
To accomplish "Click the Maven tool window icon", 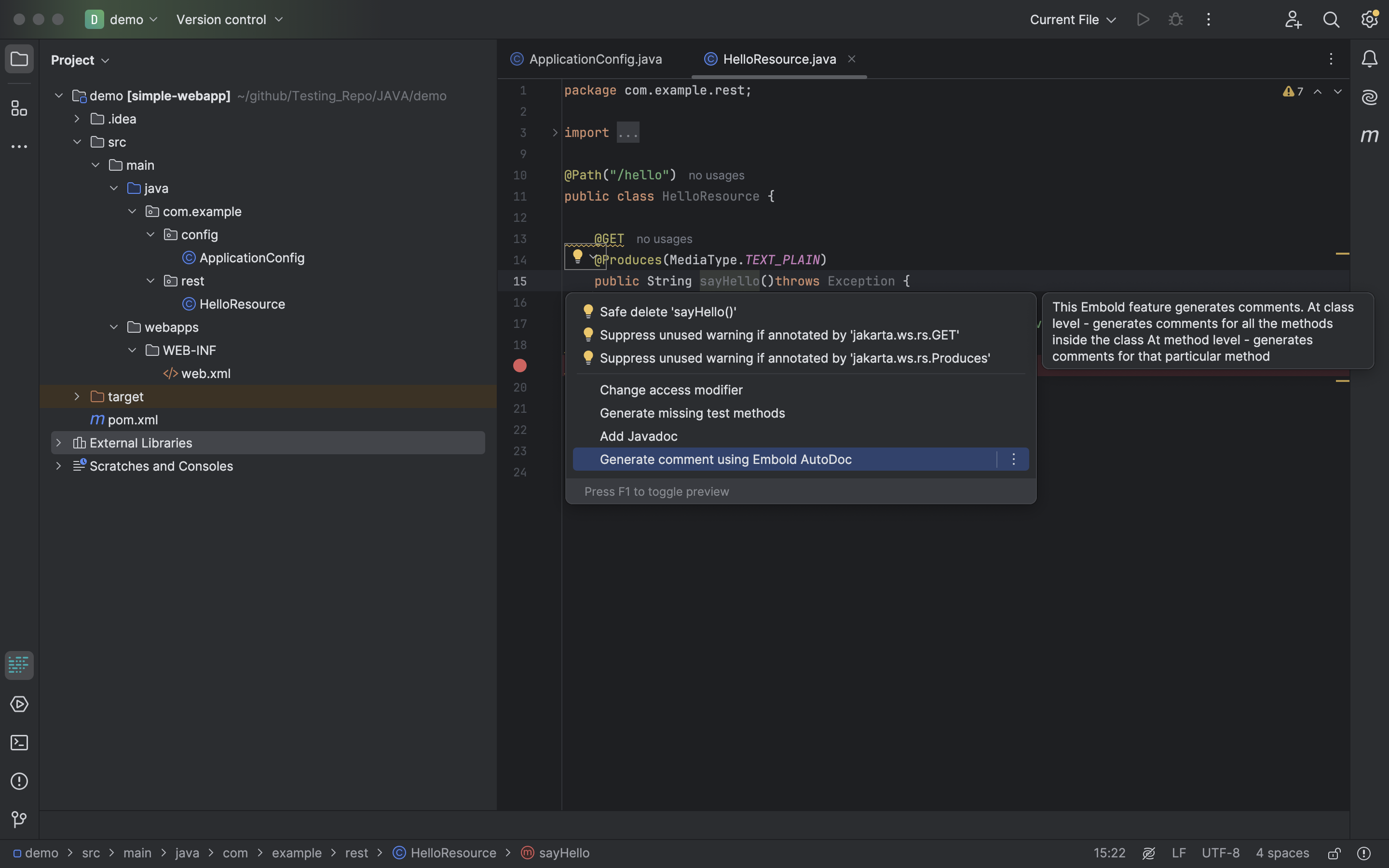I will (1370, 136).
